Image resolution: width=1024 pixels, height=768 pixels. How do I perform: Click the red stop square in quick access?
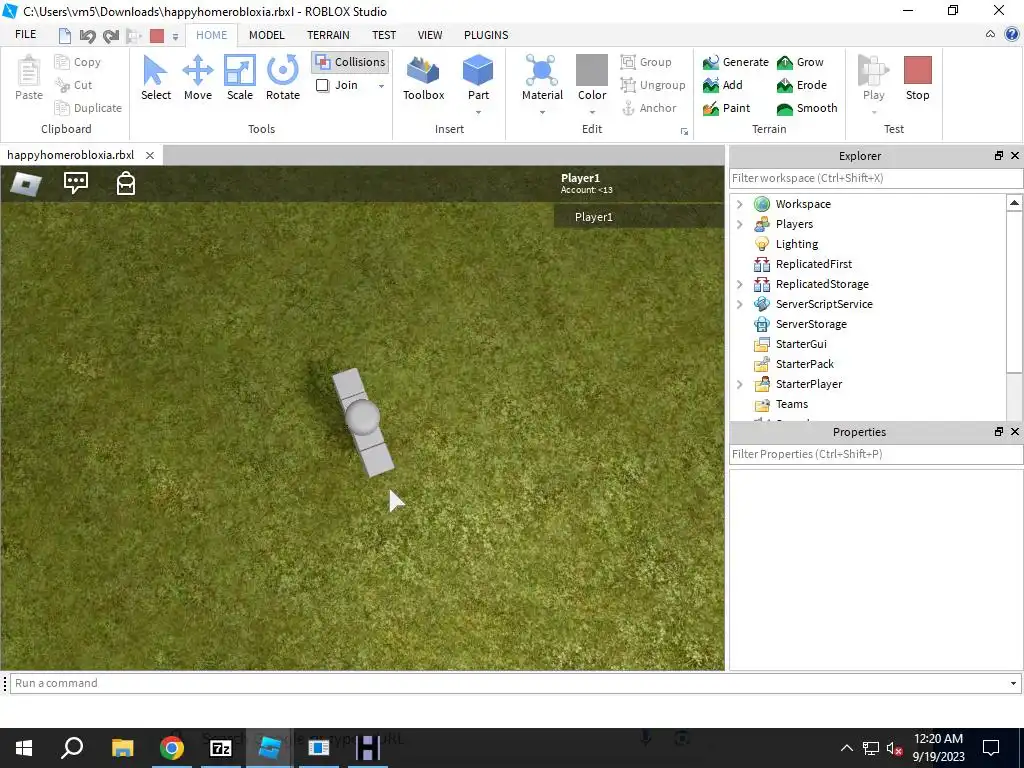[157, 36]
